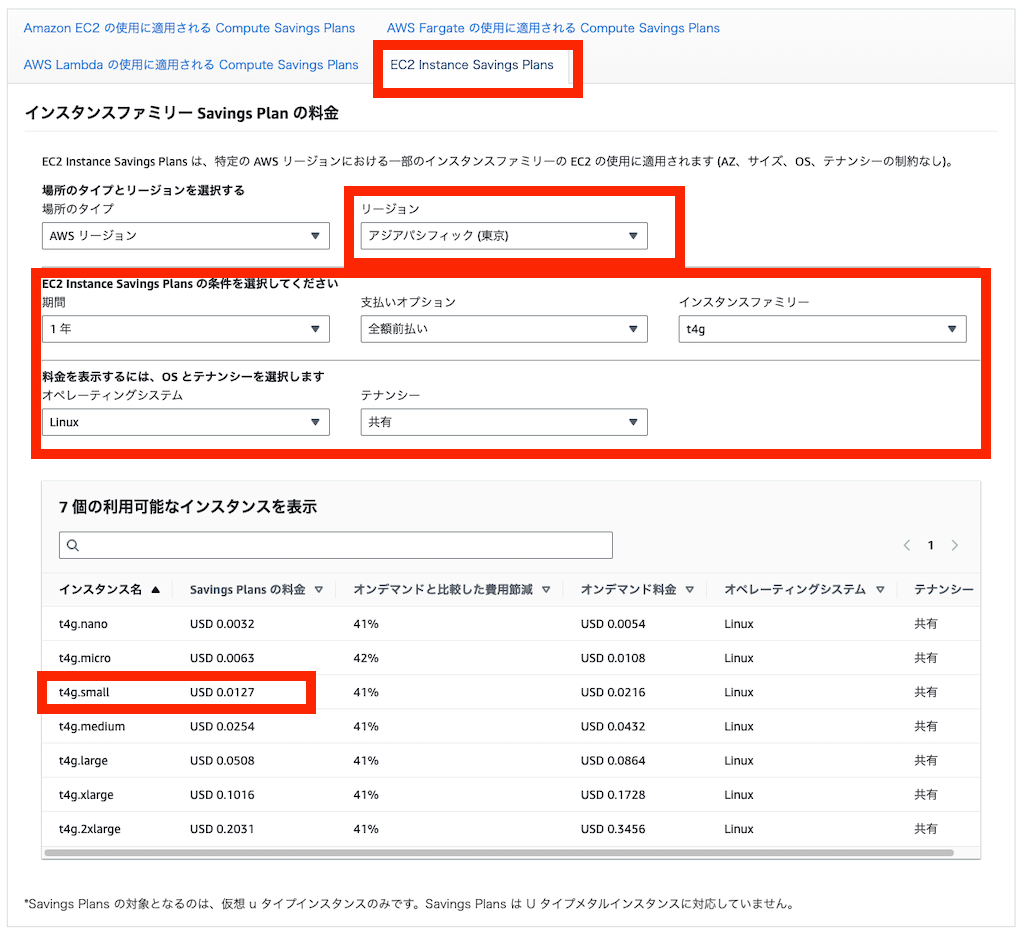Select the t4g.xlarge instance name
Image resolution: width=1024 pixels, height=934 pixels.
[x=86, y=795]
